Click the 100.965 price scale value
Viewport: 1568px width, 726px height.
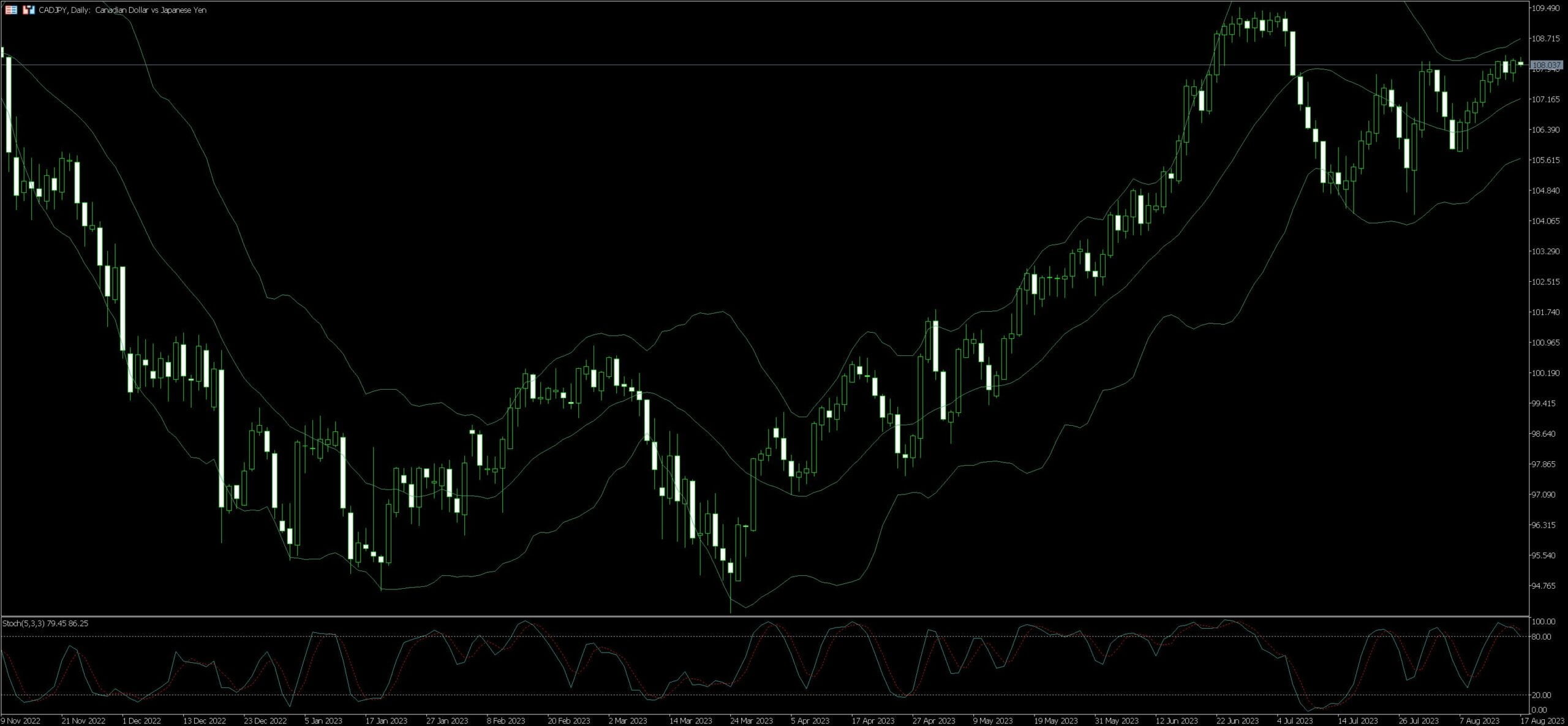click(x=1546, y=342)
